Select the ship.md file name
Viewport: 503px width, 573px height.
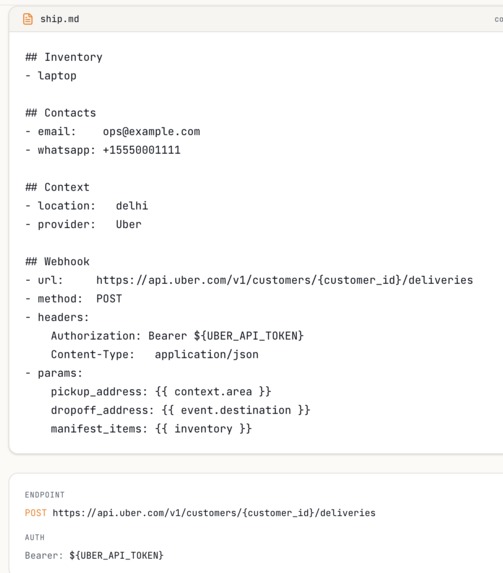pyautogui.click(x=60, y=19)
